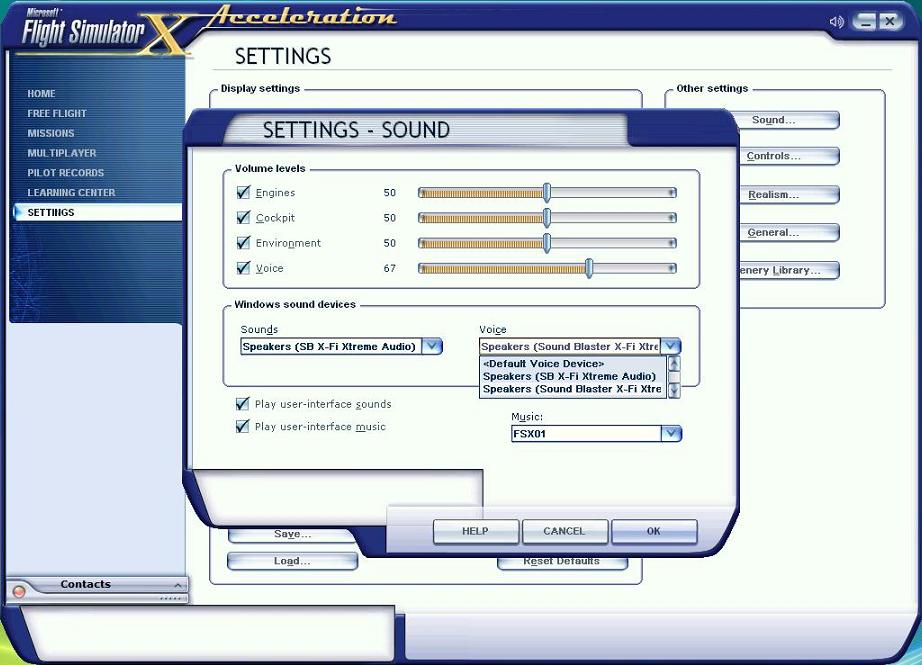Screen dimensions: 922x665
Task: Open the Scenery Library button
Action: [788, 270]
